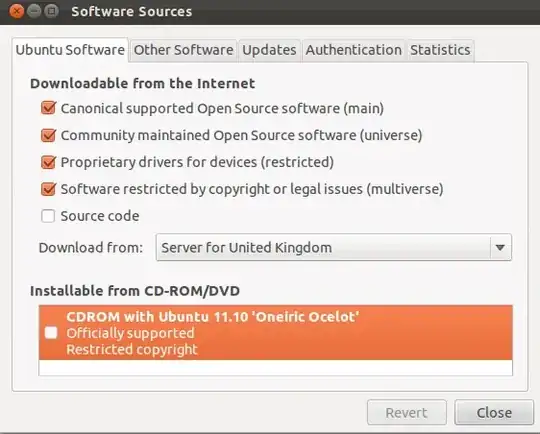The height and width of the screenshot is (434, 540).
Task: Select the Server for United Kingdom combo box
Action: pos(333,247)
